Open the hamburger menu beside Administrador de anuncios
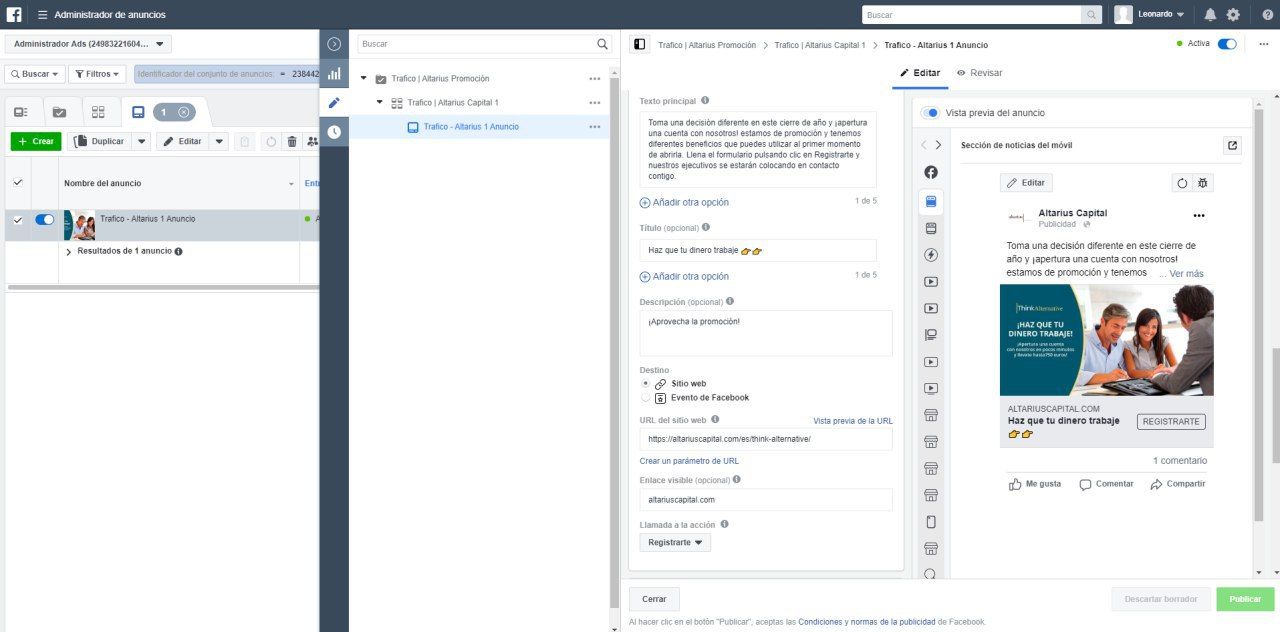1280x632 pixels. point(42,15)
